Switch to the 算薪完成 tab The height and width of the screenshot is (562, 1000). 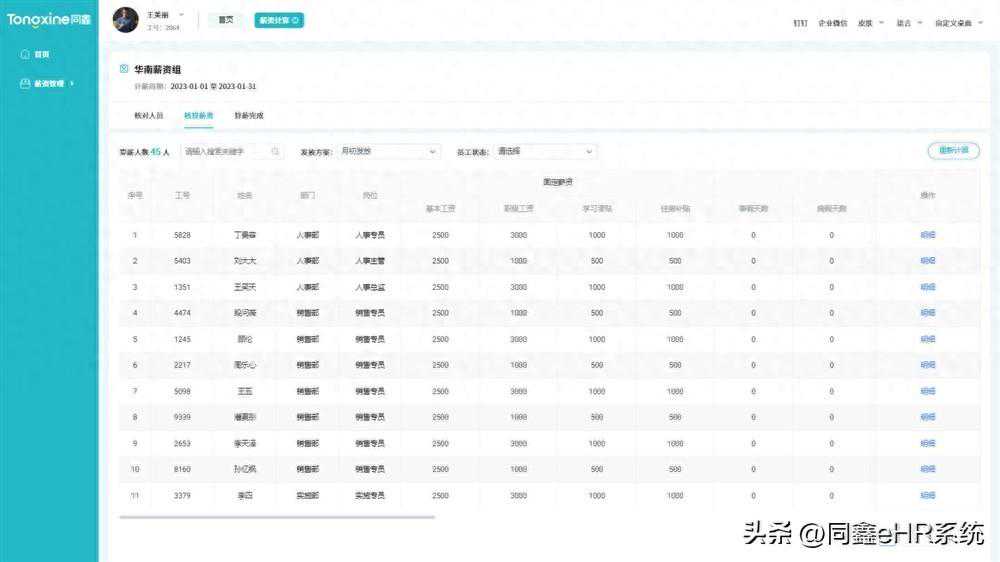tap(249, 116)
